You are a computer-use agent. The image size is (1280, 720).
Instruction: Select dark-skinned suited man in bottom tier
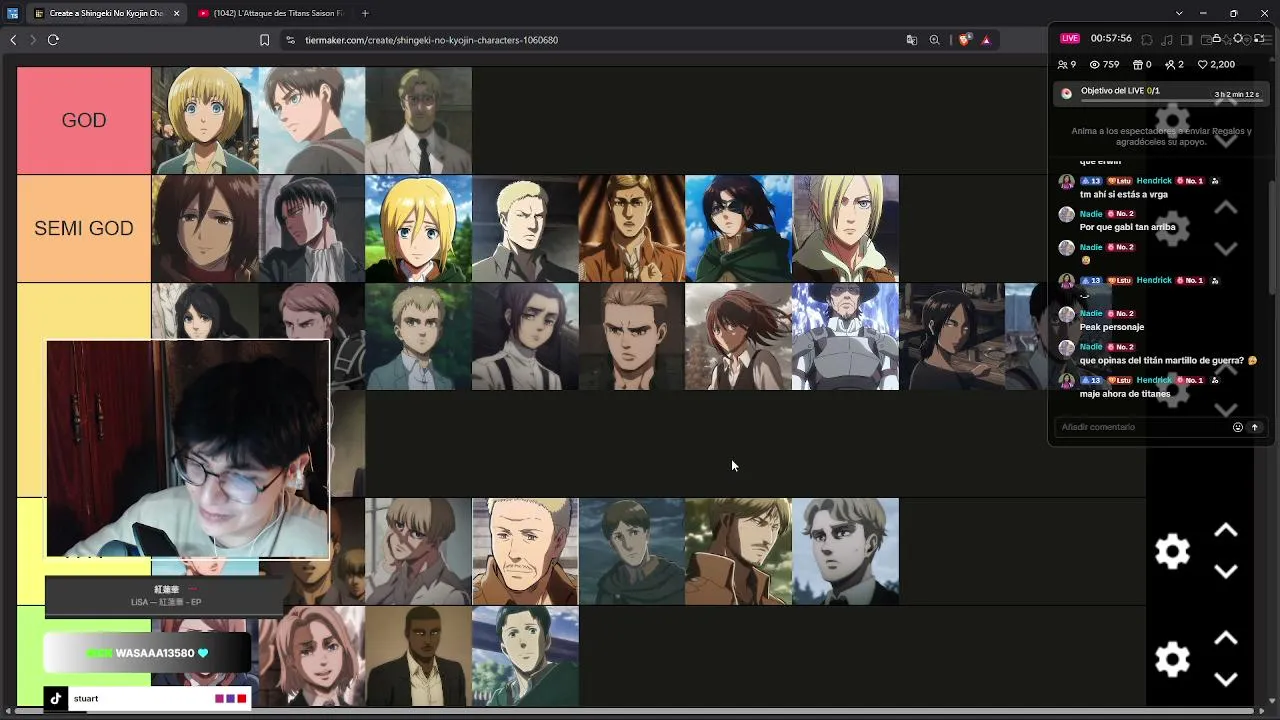[418, 656]
